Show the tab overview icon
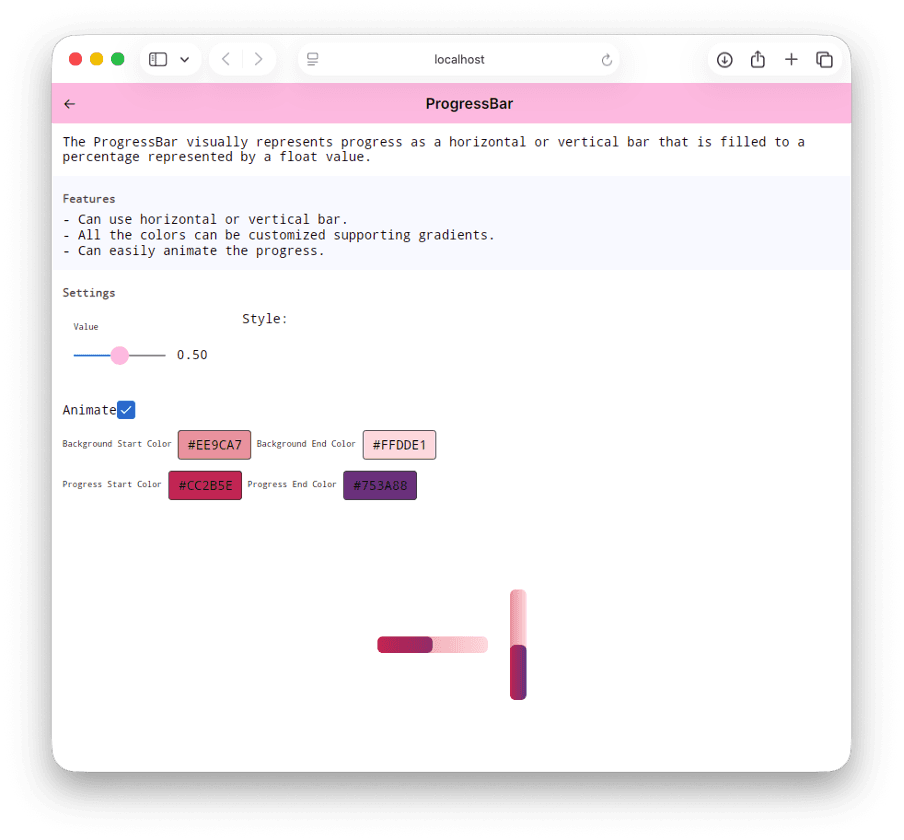Image resolution: width=904 pixels, height=840 pixels. [x=824, y=59]
